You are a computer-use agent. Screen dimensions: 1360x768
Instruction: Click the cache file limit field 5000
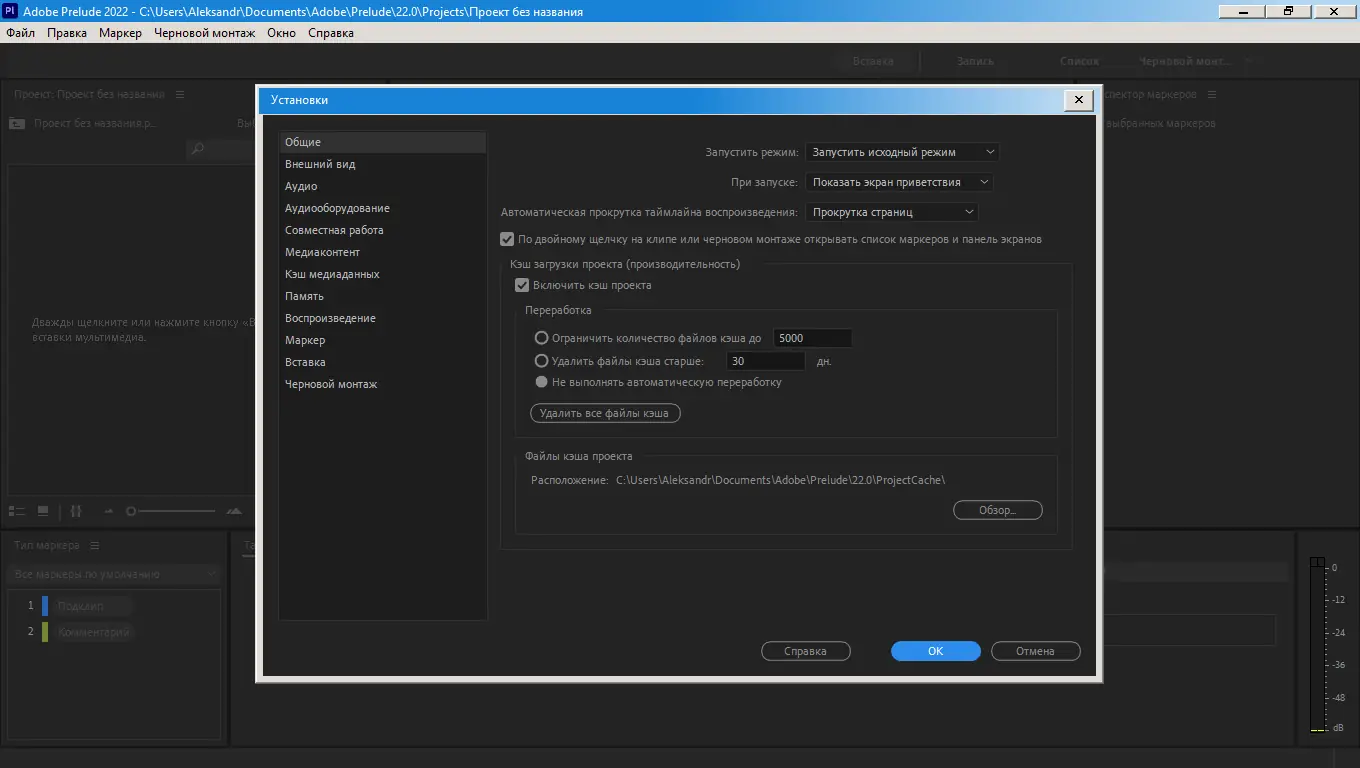coord(812,338)
